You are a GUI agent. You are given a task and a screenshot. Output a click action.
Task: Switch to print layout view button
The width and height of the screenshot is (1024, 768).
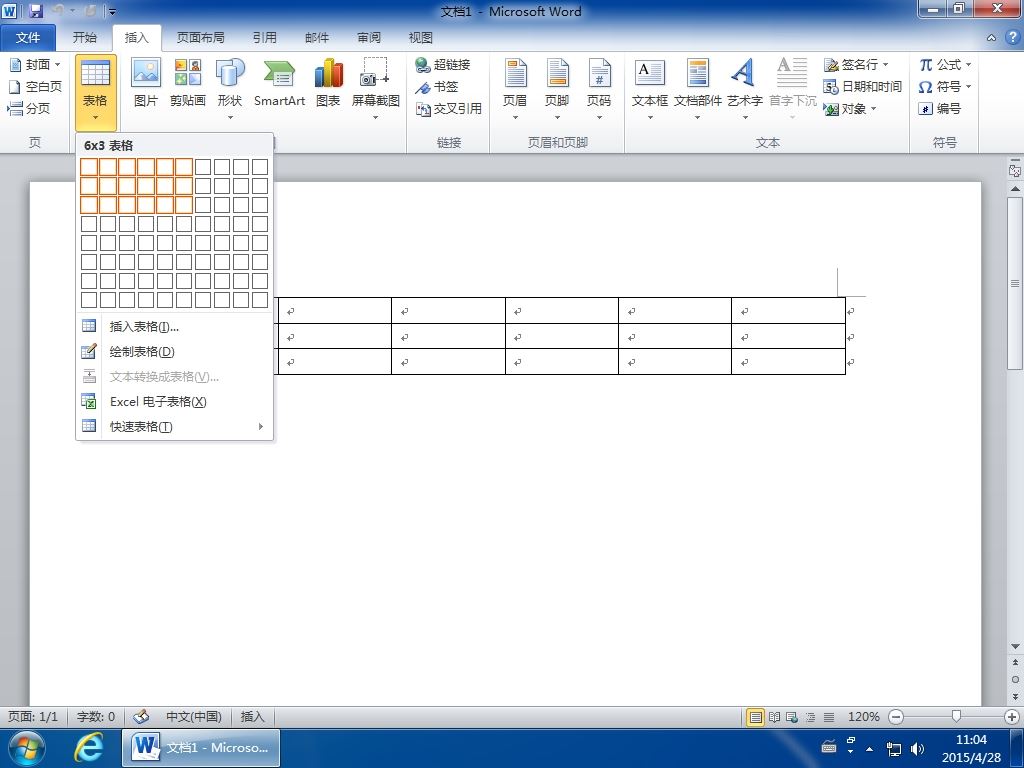756,717
